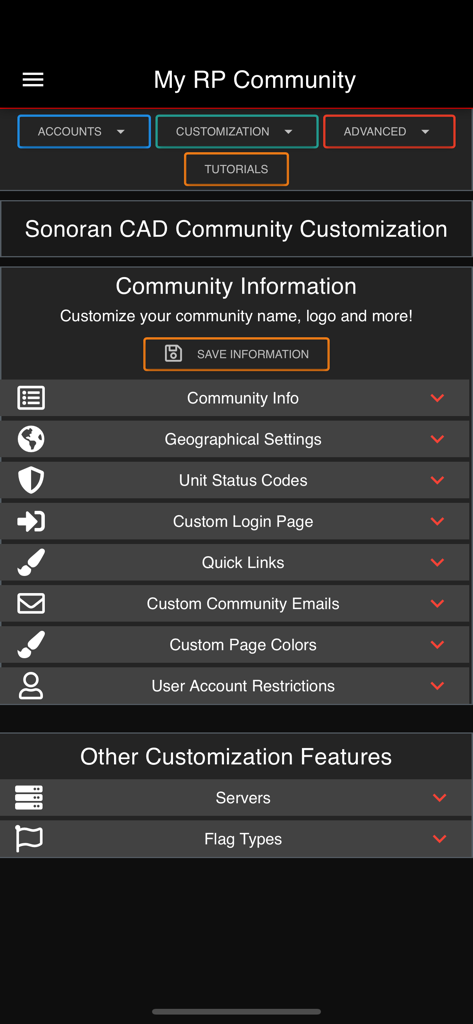Click the Unit Status Codes shield icon
The width and height of the screenshot is (473, 1024).
(x=31, y=480)
